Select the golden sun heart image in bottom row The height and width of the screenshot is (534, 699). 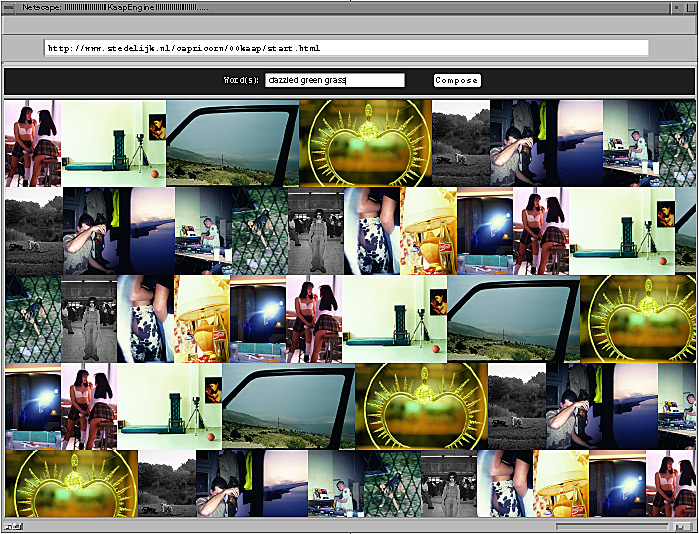tap(71, 484)
